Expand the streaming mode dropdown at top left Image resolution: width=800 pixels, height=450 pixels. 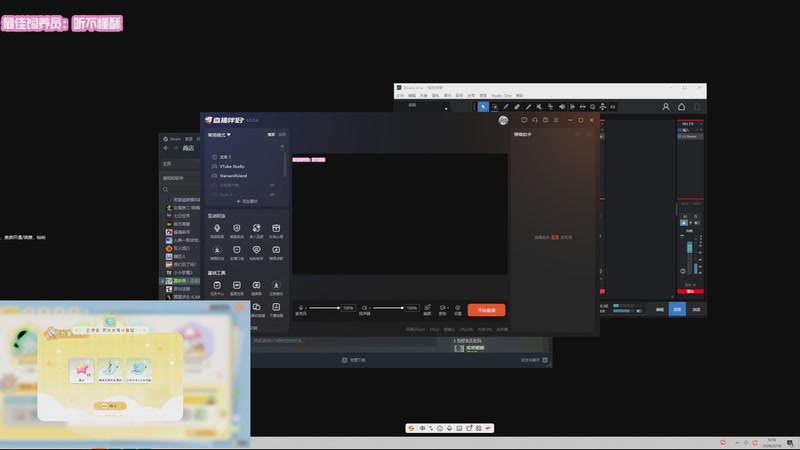pos(219,135)
